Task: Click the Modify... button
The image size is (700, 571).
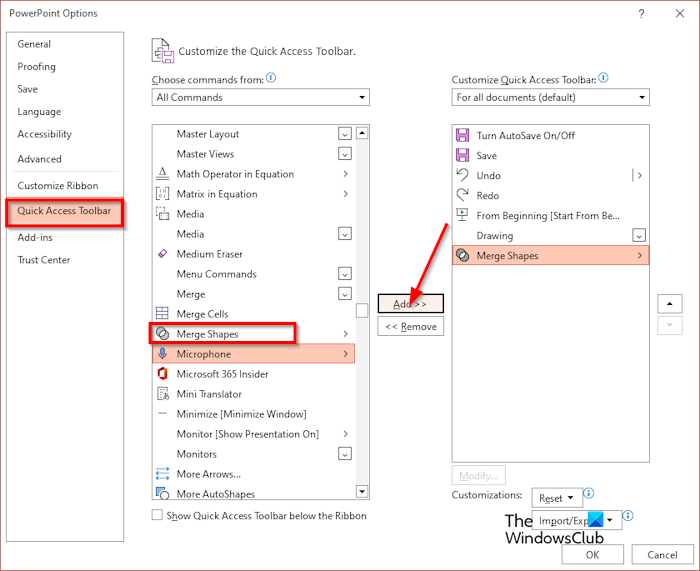Action: (479, 475)
